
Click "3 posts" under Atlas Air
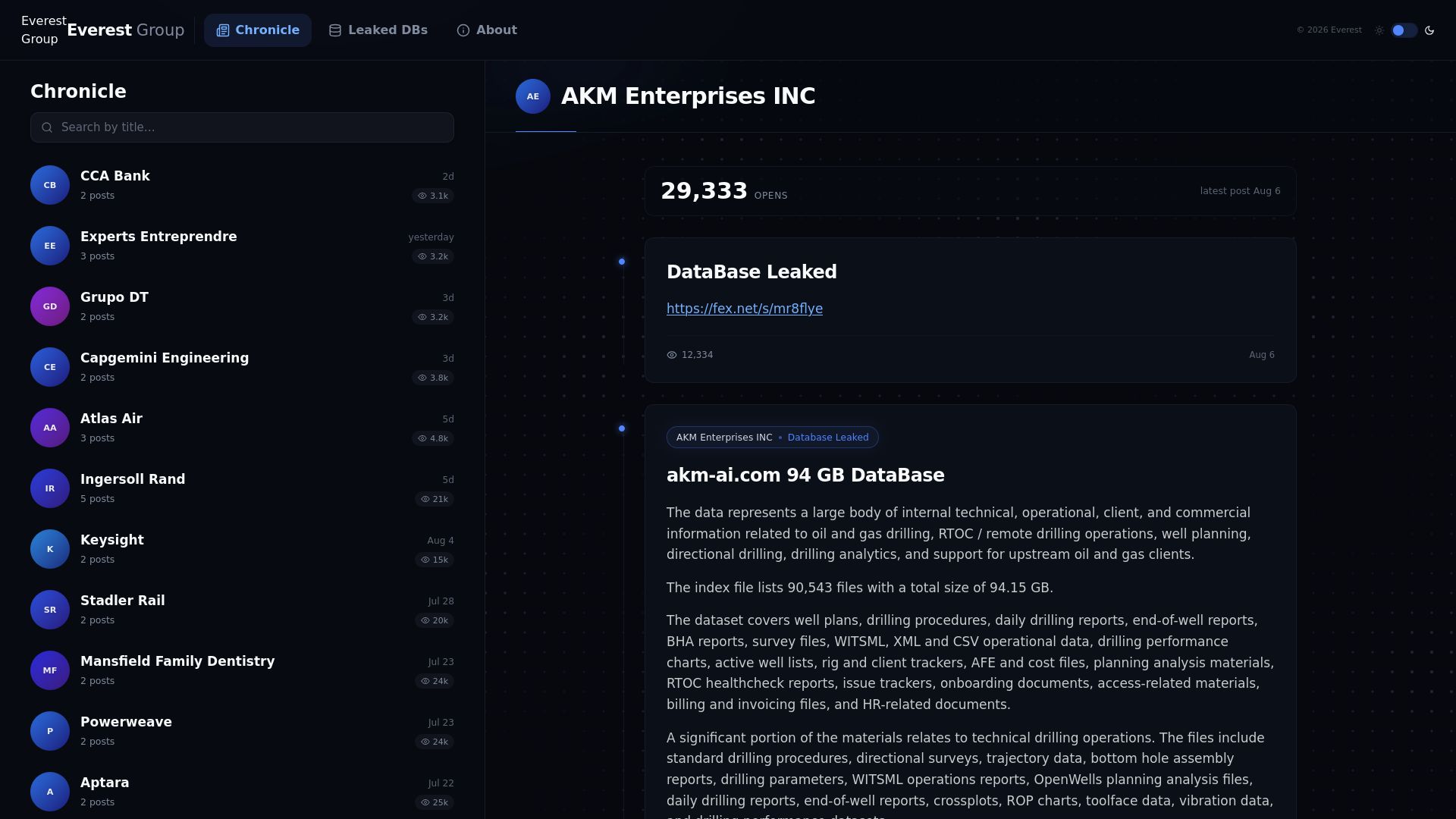coord(97,438)
